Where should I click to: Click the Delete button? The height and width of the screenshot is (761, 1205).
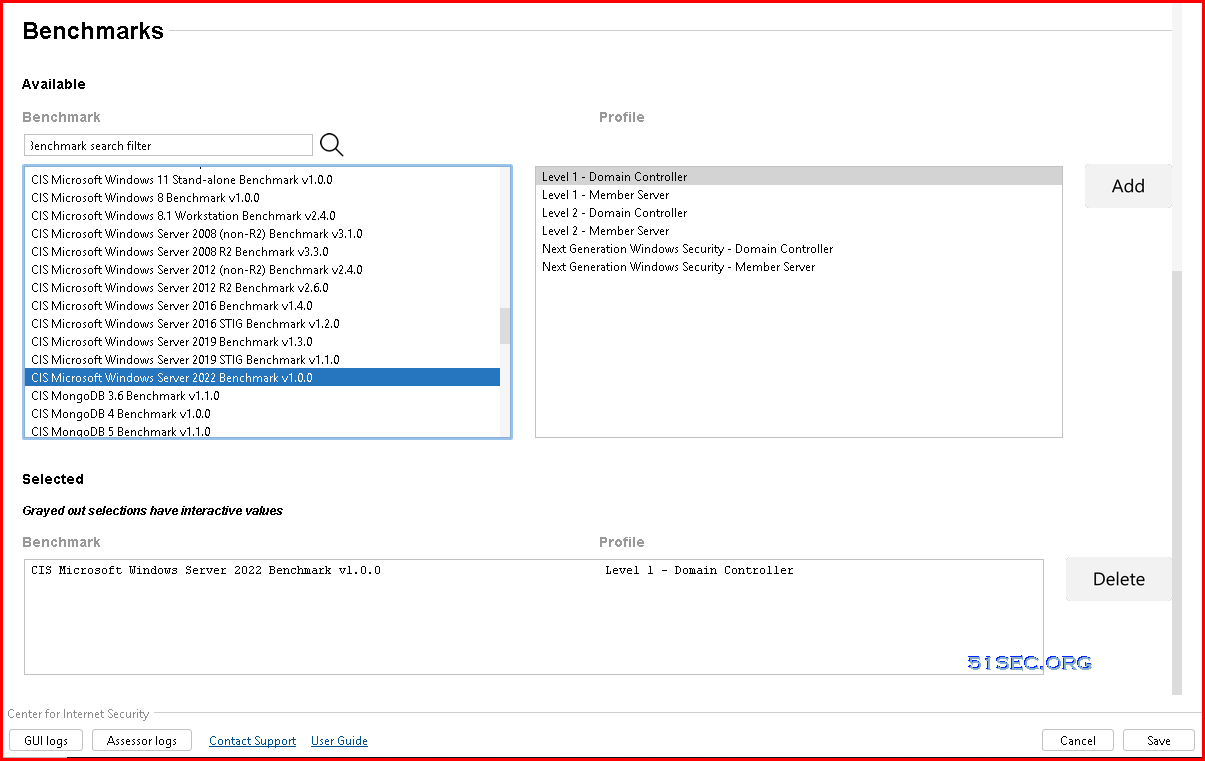(1118, 579)
